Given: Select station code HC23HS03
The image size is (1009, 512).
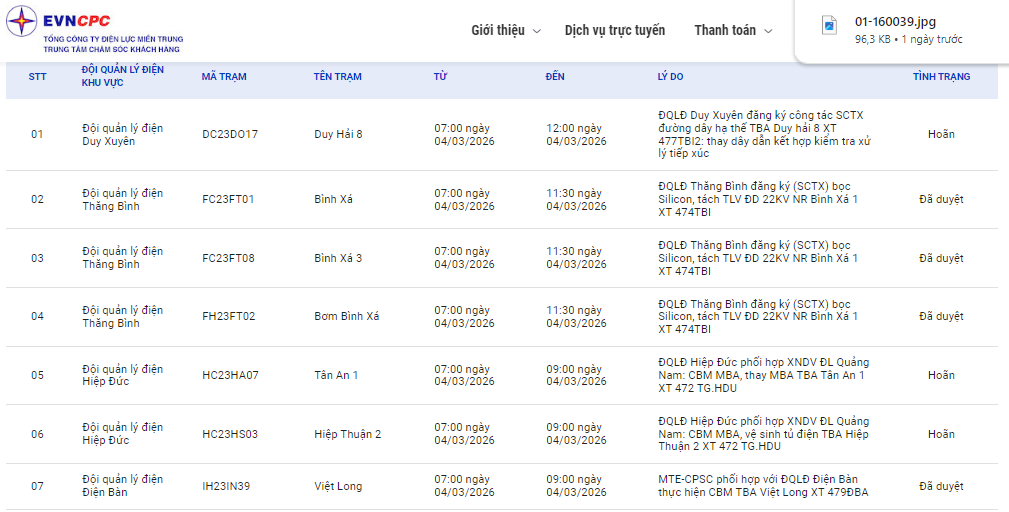Looking at the screenshot, I should tap(230, 434).
